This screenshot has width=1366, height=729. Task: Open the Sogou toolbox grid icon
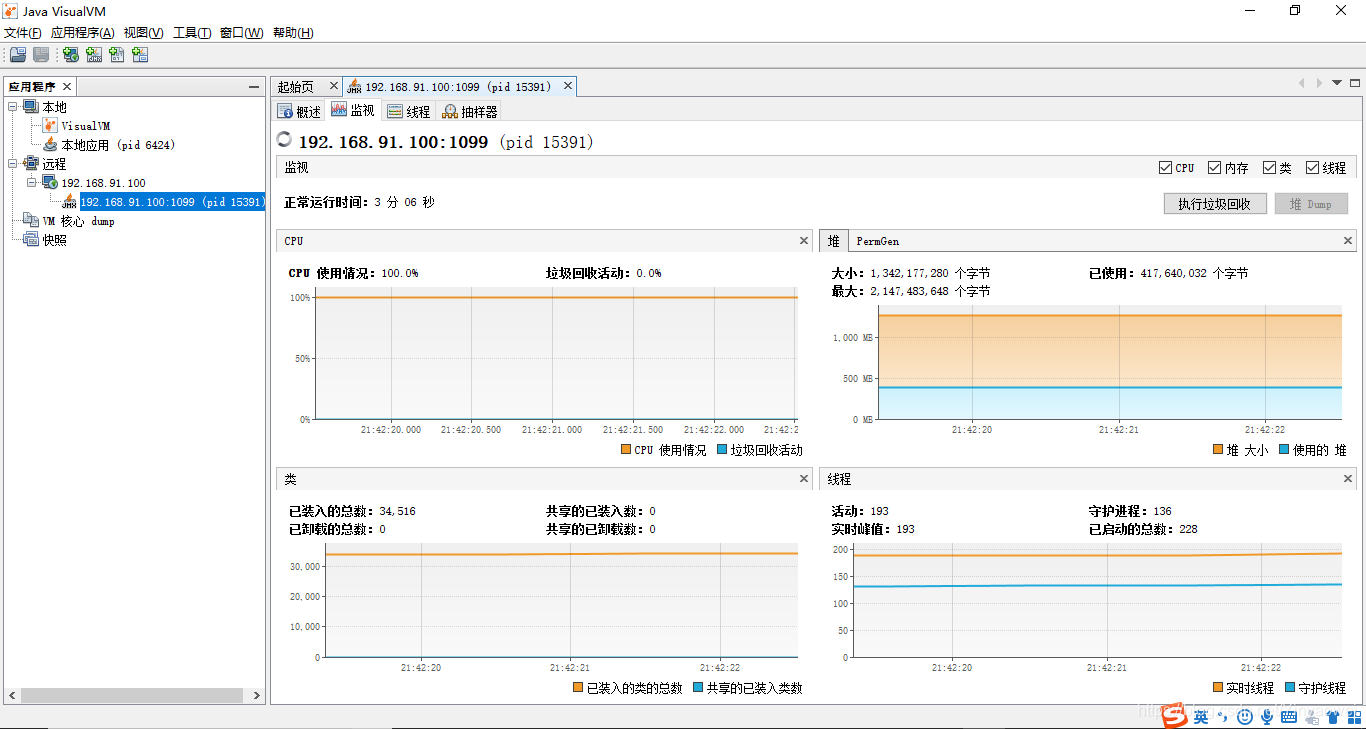(1354, 716)
